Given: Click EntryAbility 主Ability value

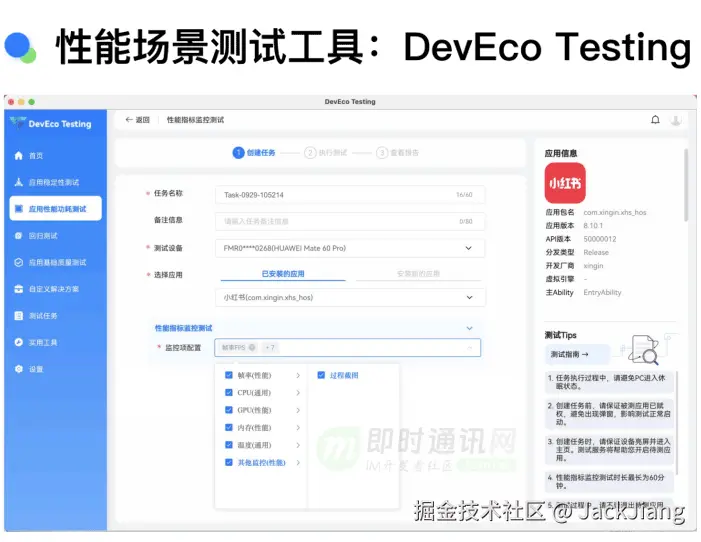Looking at the screenshot, I should (602, 292).
